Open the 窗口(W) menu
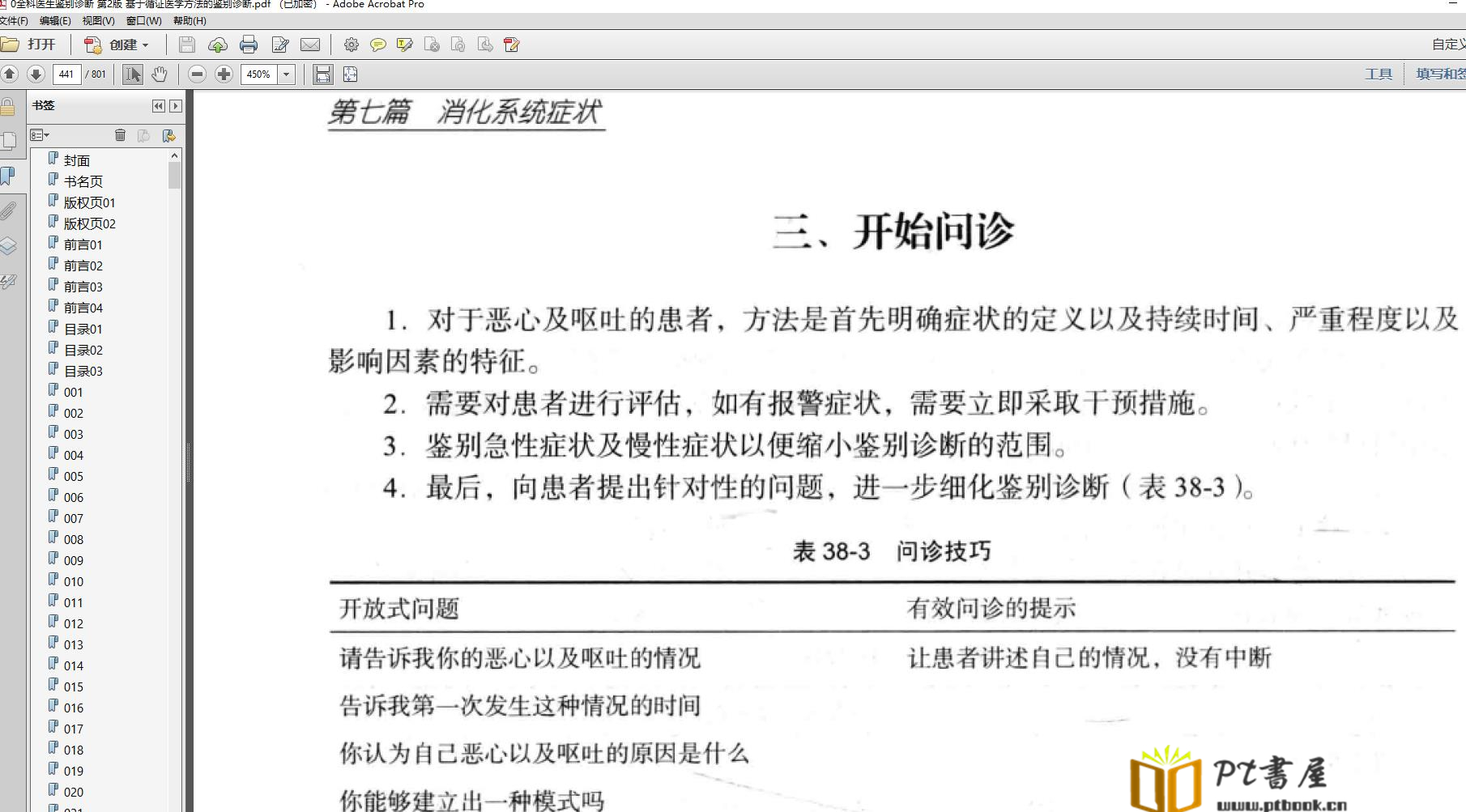Screen dimensions: 1466x812 point(143,21)
